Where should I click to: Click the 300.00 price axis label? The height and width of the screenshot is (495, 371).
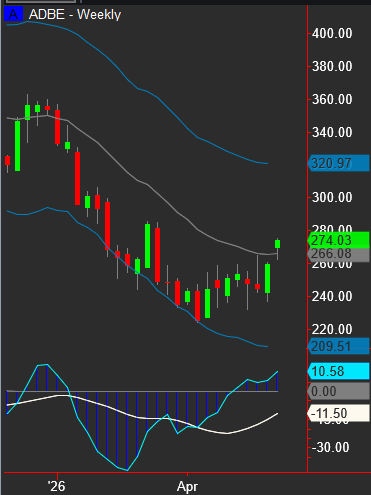332,197
